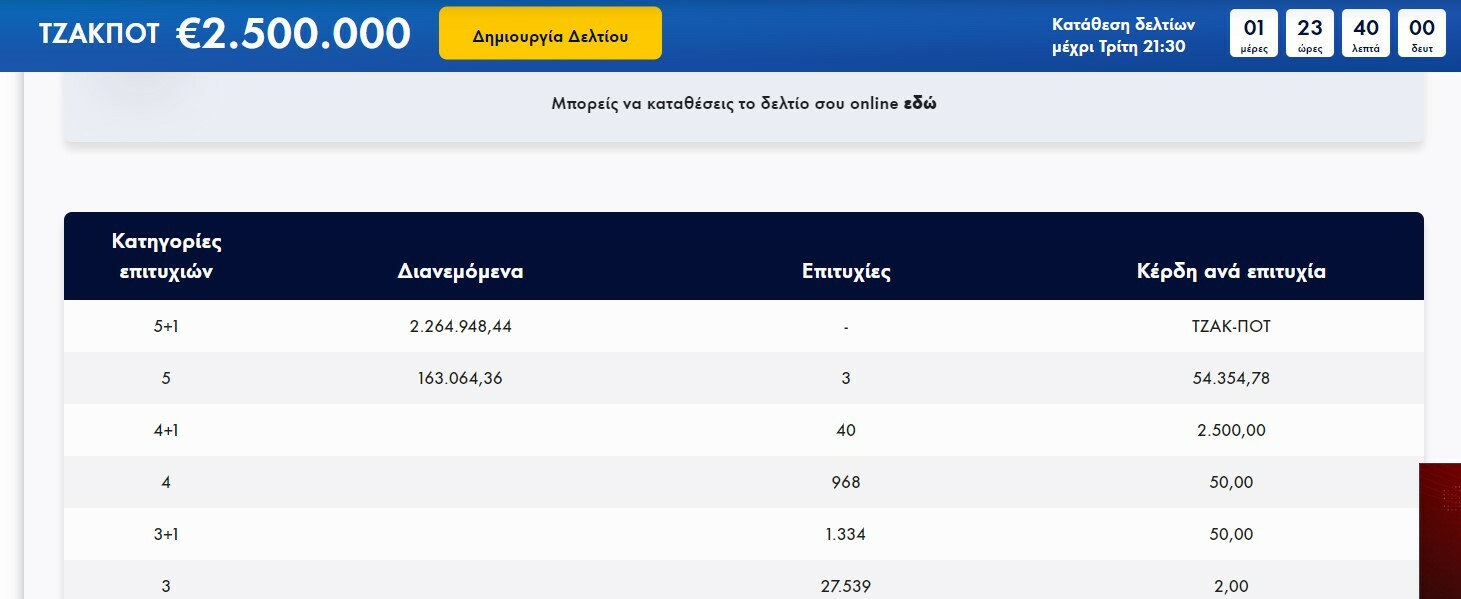
Task: Click the €2.500.000 jackpot amount
Action: (x=293, y=34)
